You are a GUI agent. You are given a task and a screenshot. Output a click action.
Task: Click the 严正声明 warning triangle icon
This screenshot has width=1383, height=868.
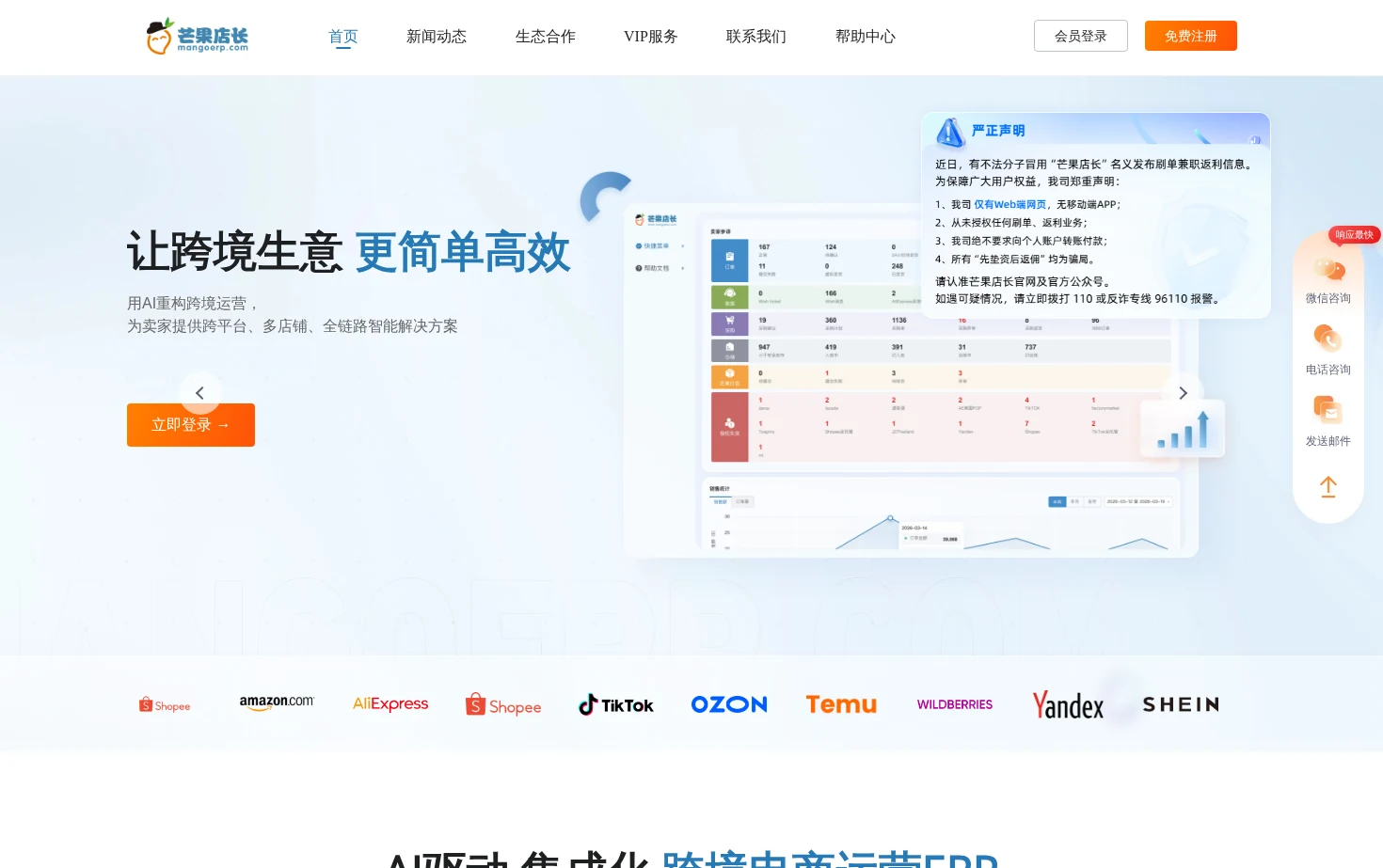(x=950, y=133)
